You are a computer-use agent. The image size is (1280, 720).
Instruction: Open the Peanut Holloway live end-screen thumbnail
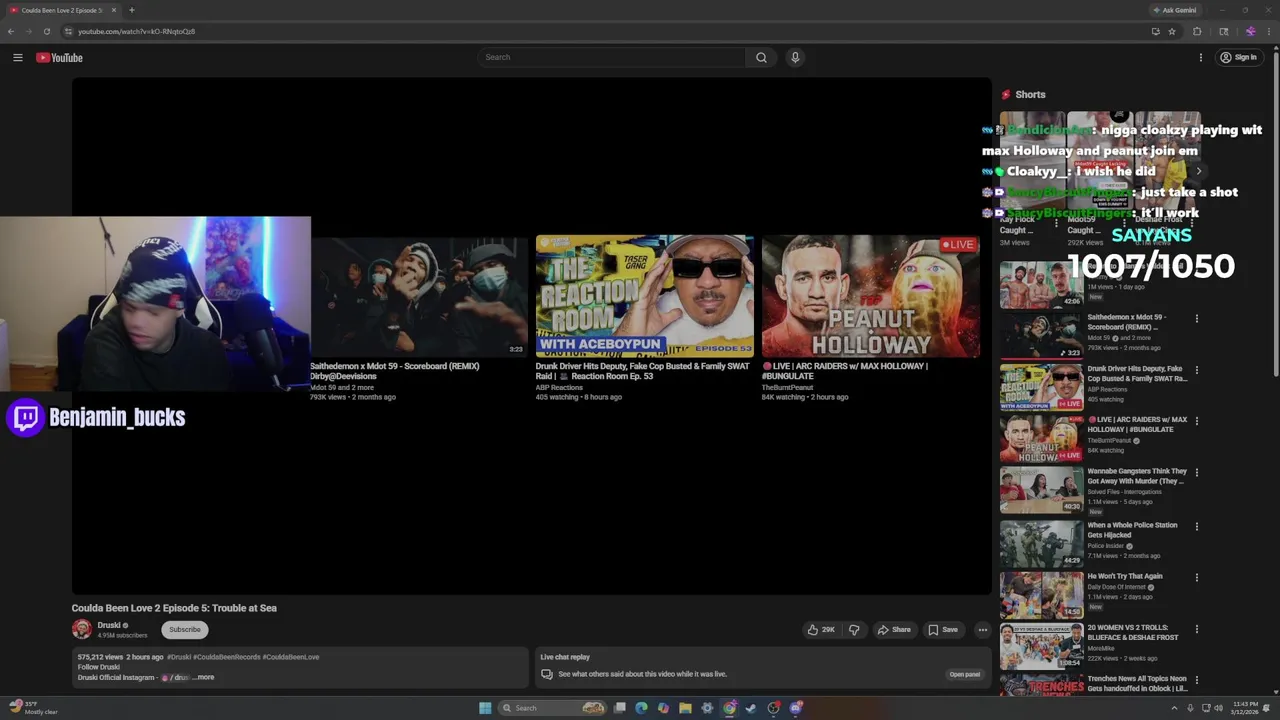(x=871, y=297)
